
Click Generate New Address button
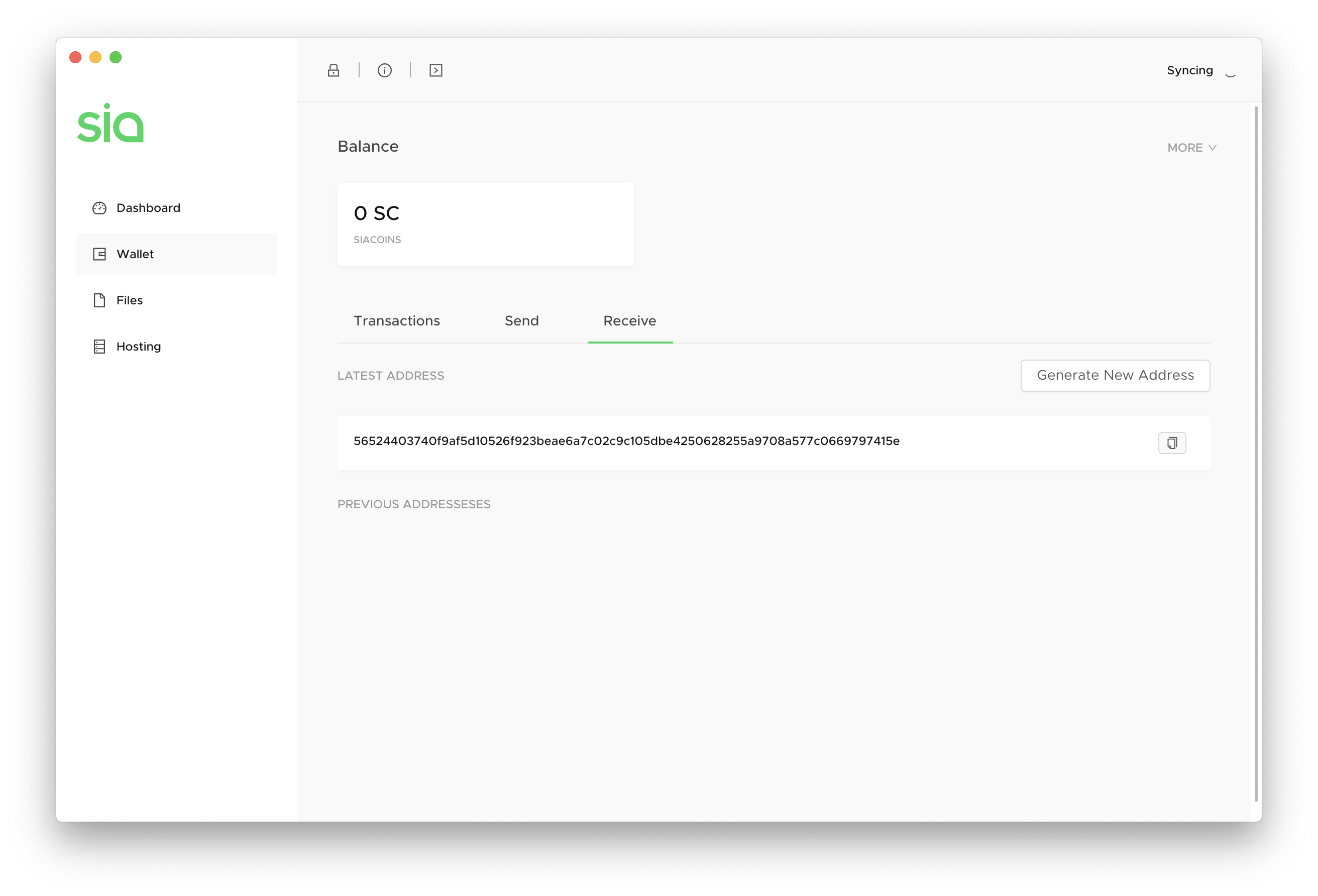(1115, 375)
